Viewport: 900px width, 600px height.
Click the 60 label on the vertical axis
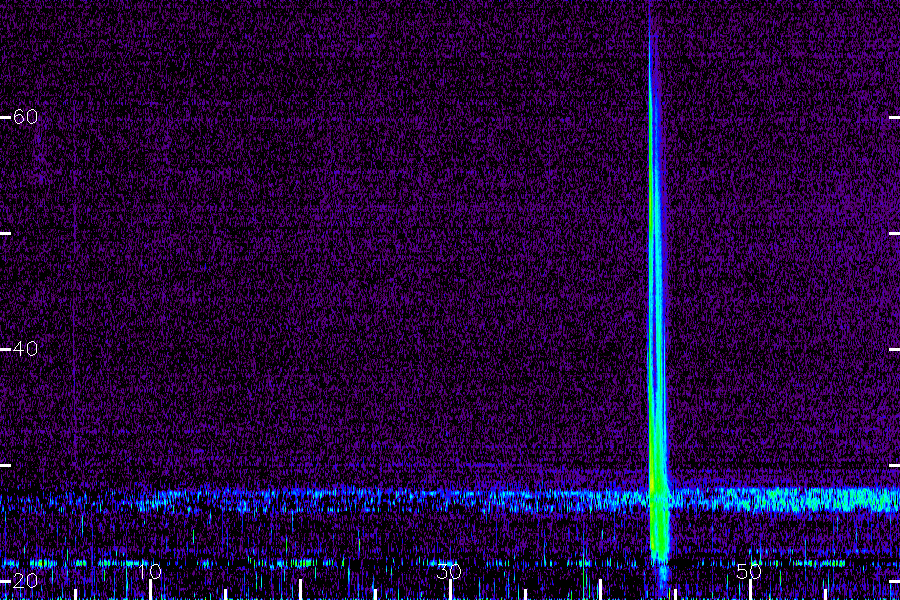pyautogui.click(x=25, y=117)
